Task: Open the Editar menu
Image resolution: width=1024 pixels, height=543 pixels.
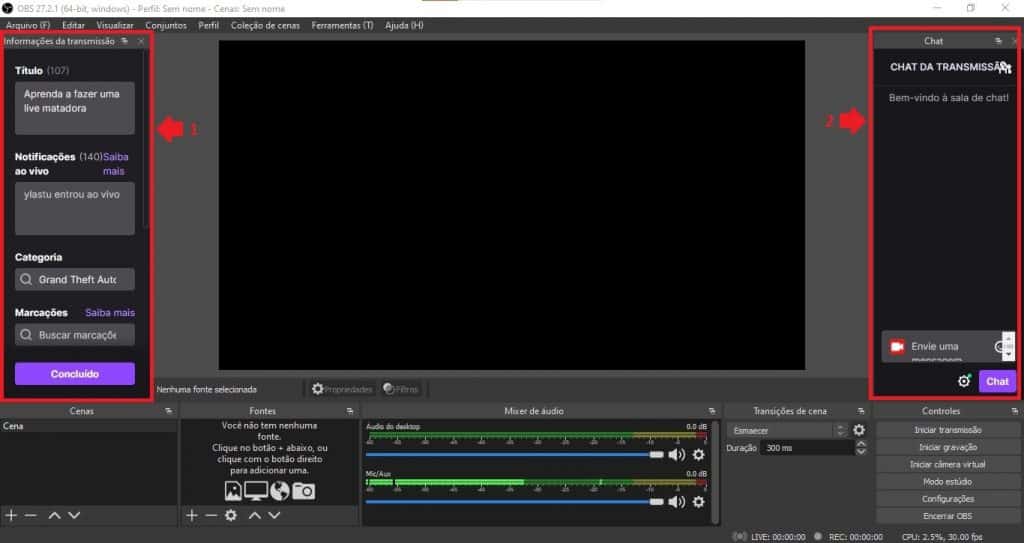Action: (x=73, y=25)
